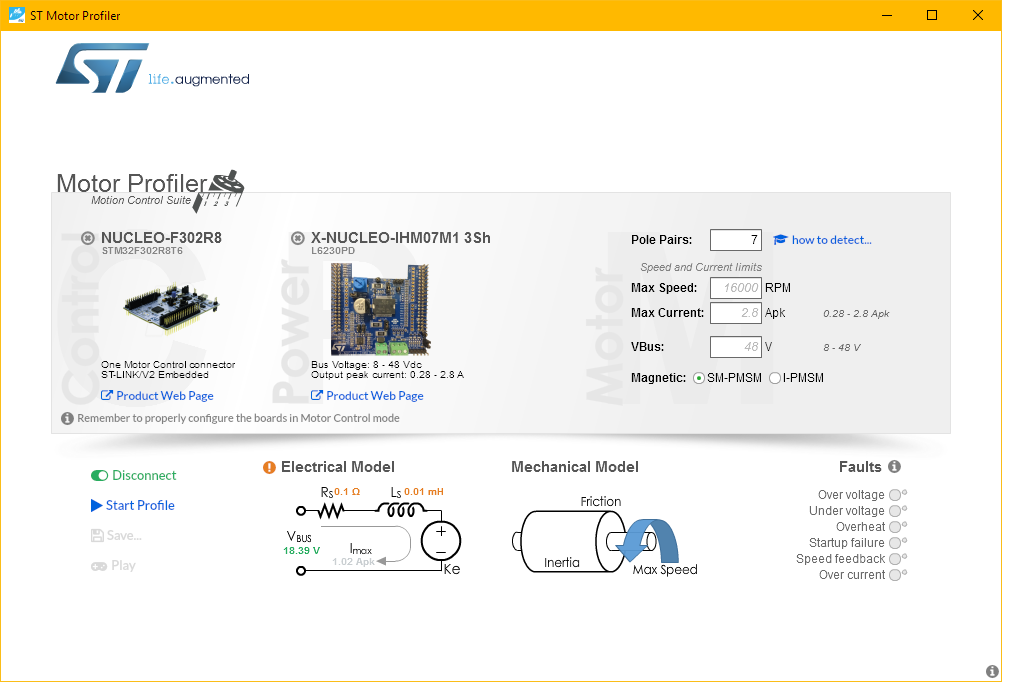1035x682 pixels.
Task: Click the Start Profile play arrow icon
Action: click(x=96, y=505)
